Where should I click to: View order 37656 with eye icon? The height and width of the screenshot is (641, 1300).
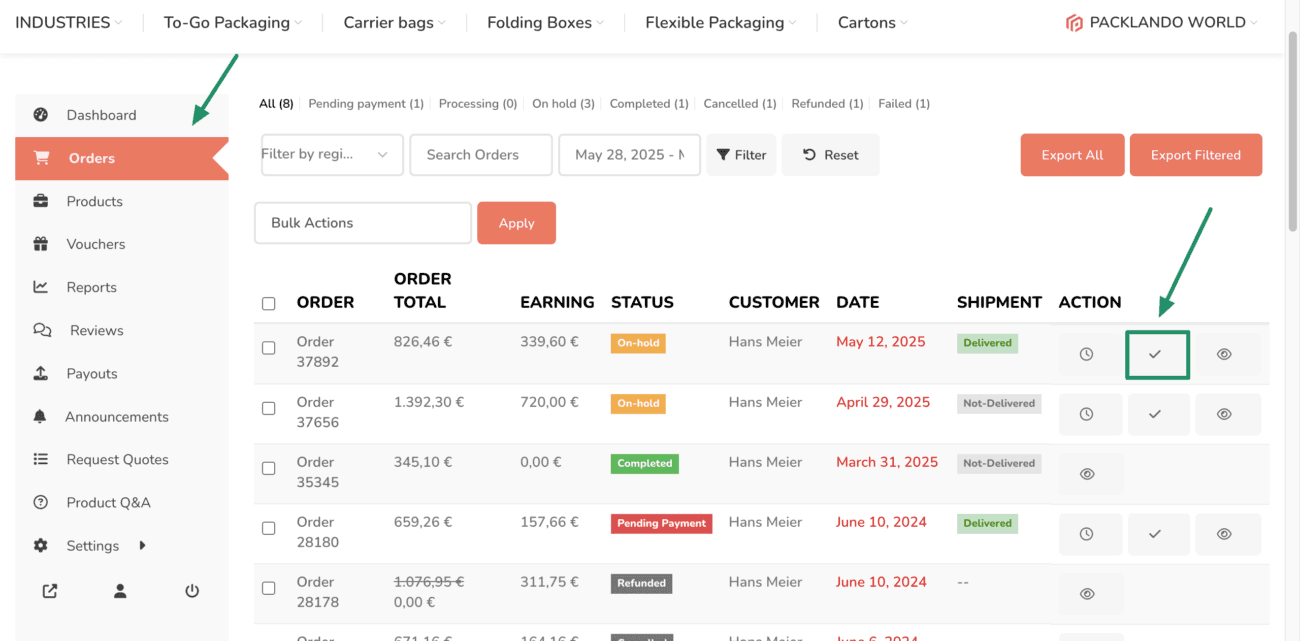[x=1225, y=414]
